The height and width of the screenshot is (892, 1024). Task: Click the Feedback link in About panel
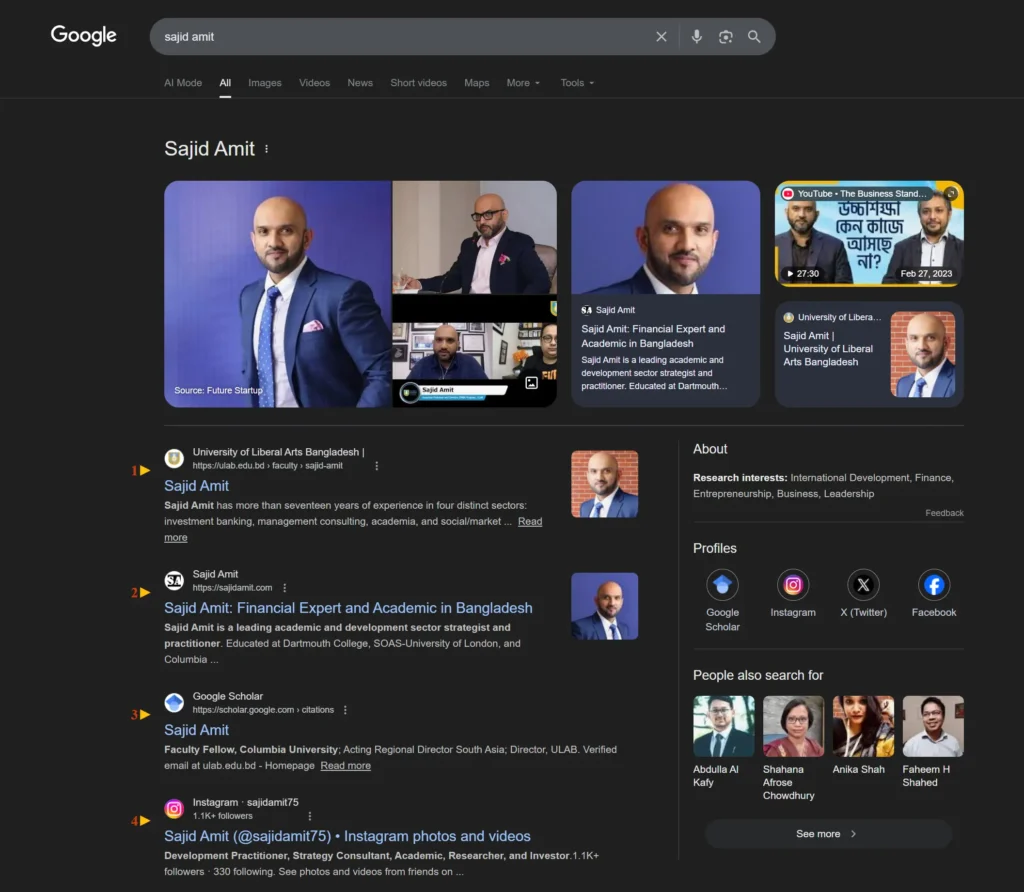click(x=944, y=513)
